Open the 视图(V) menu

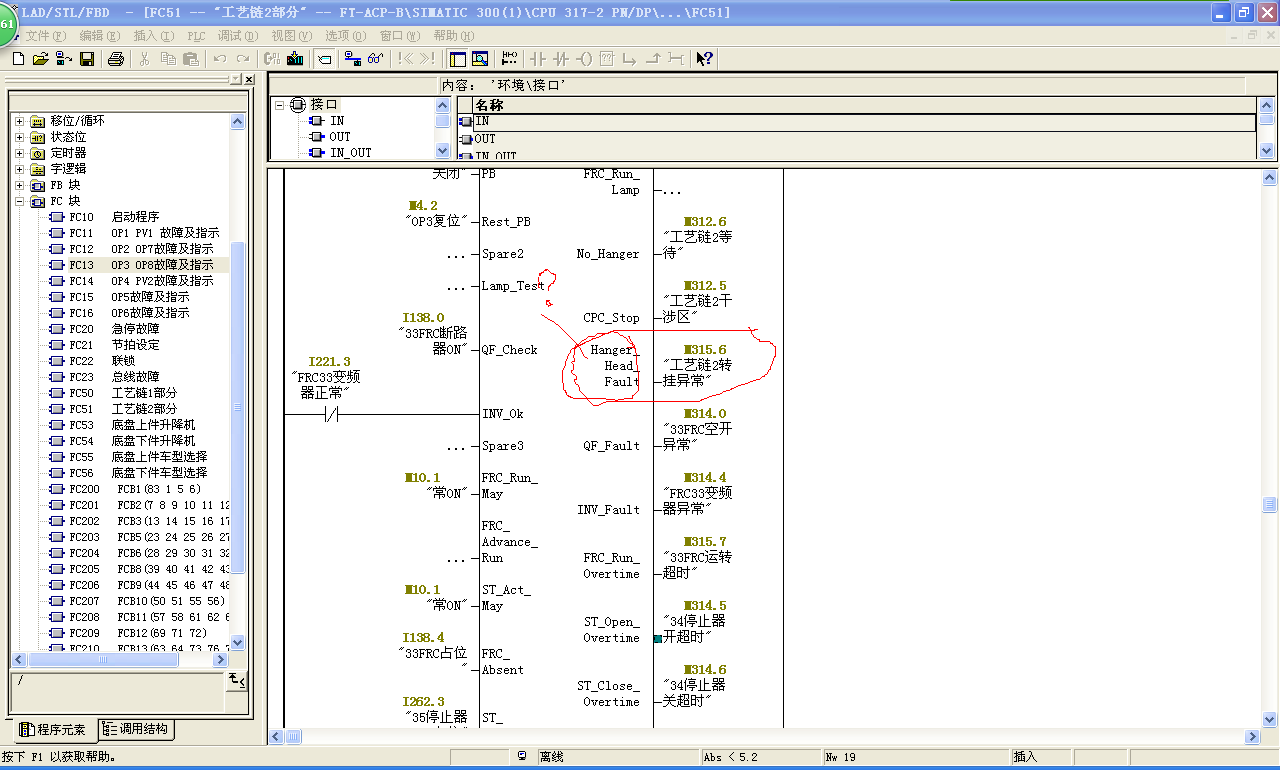click(292, 35)
